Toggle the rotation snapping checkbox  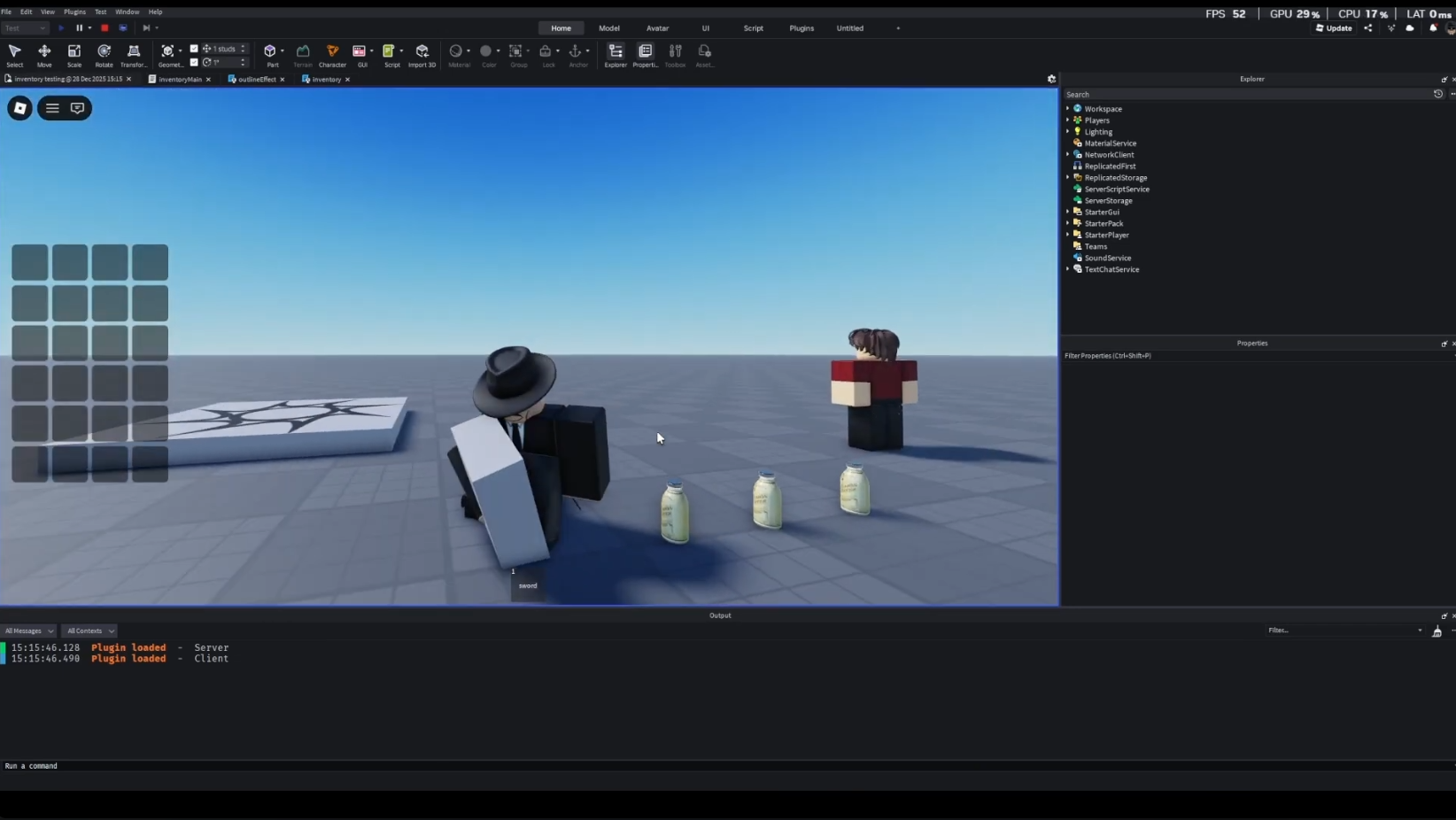[194, 63]
